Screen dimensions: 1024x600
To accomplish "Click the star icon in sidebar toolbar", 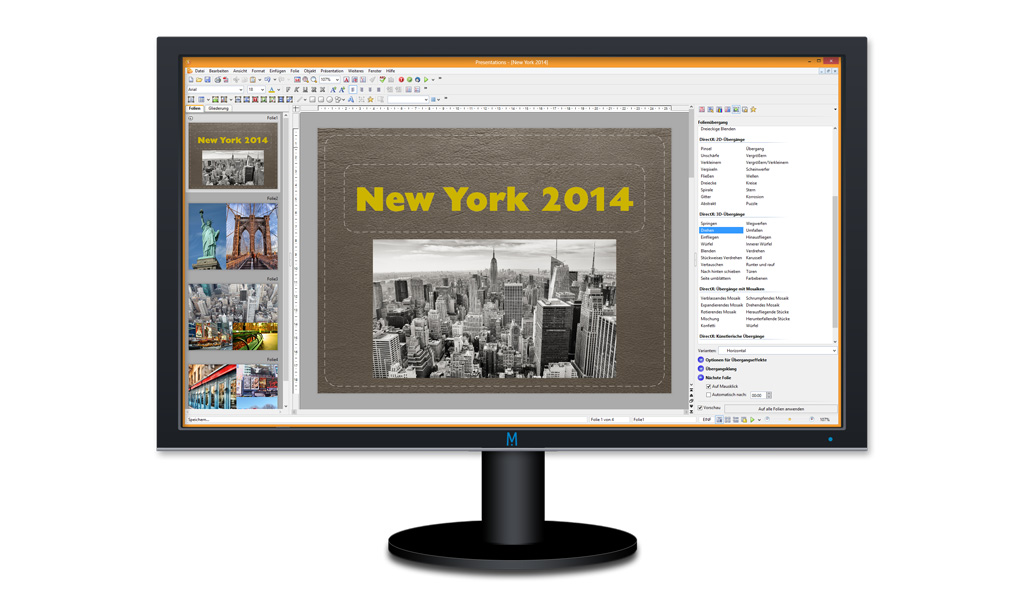I will (753, 110).
